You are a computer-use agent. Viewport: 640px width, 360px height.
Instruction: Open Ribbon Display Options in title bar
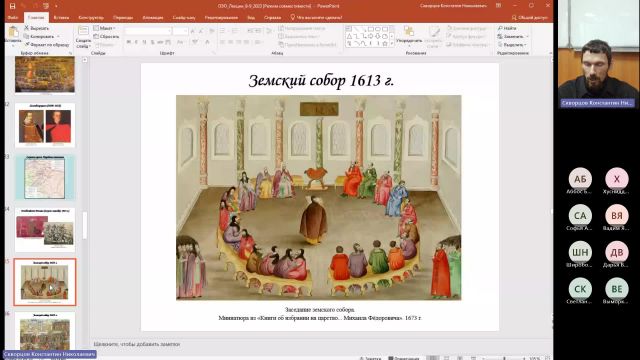tap(498, 6)
